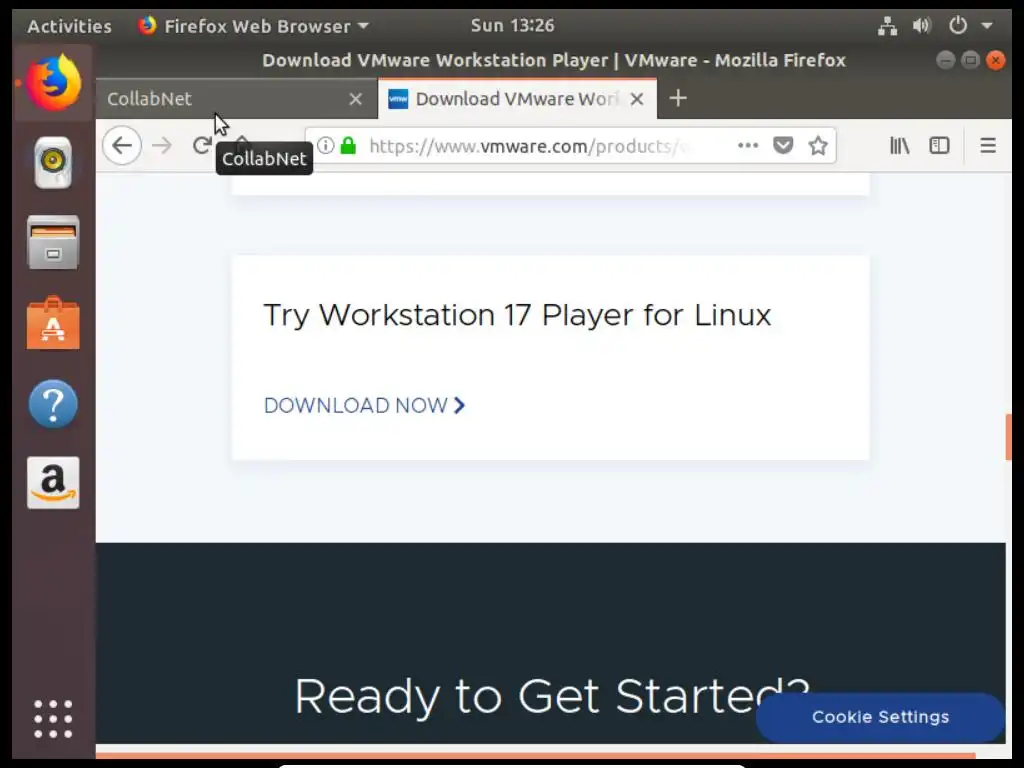Minimize the Firefox window
Image resolution: width=1024 pixels, height=768 pixels.
point(945,60)
